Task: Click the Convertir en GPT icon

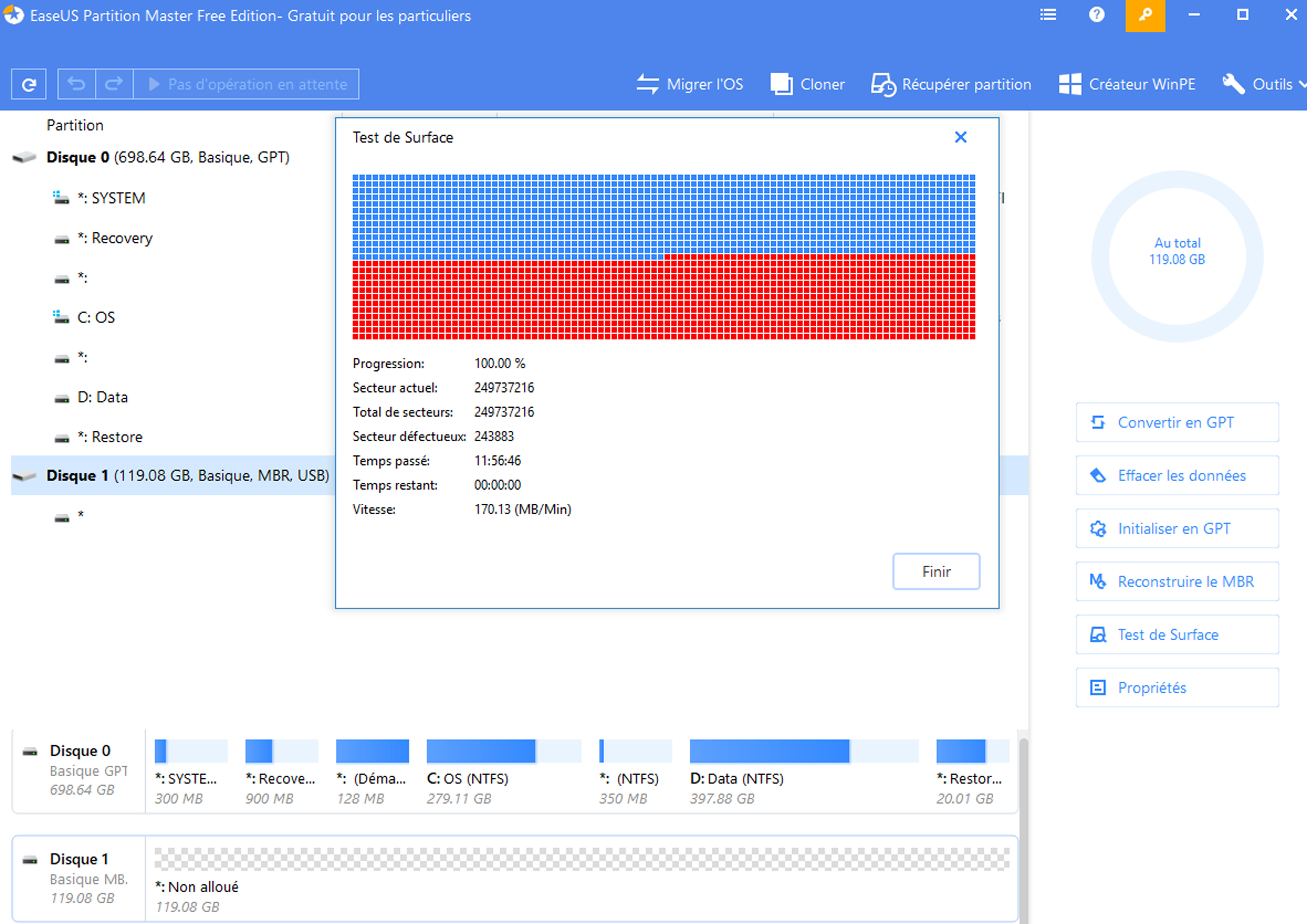Action: point(1098,422)
